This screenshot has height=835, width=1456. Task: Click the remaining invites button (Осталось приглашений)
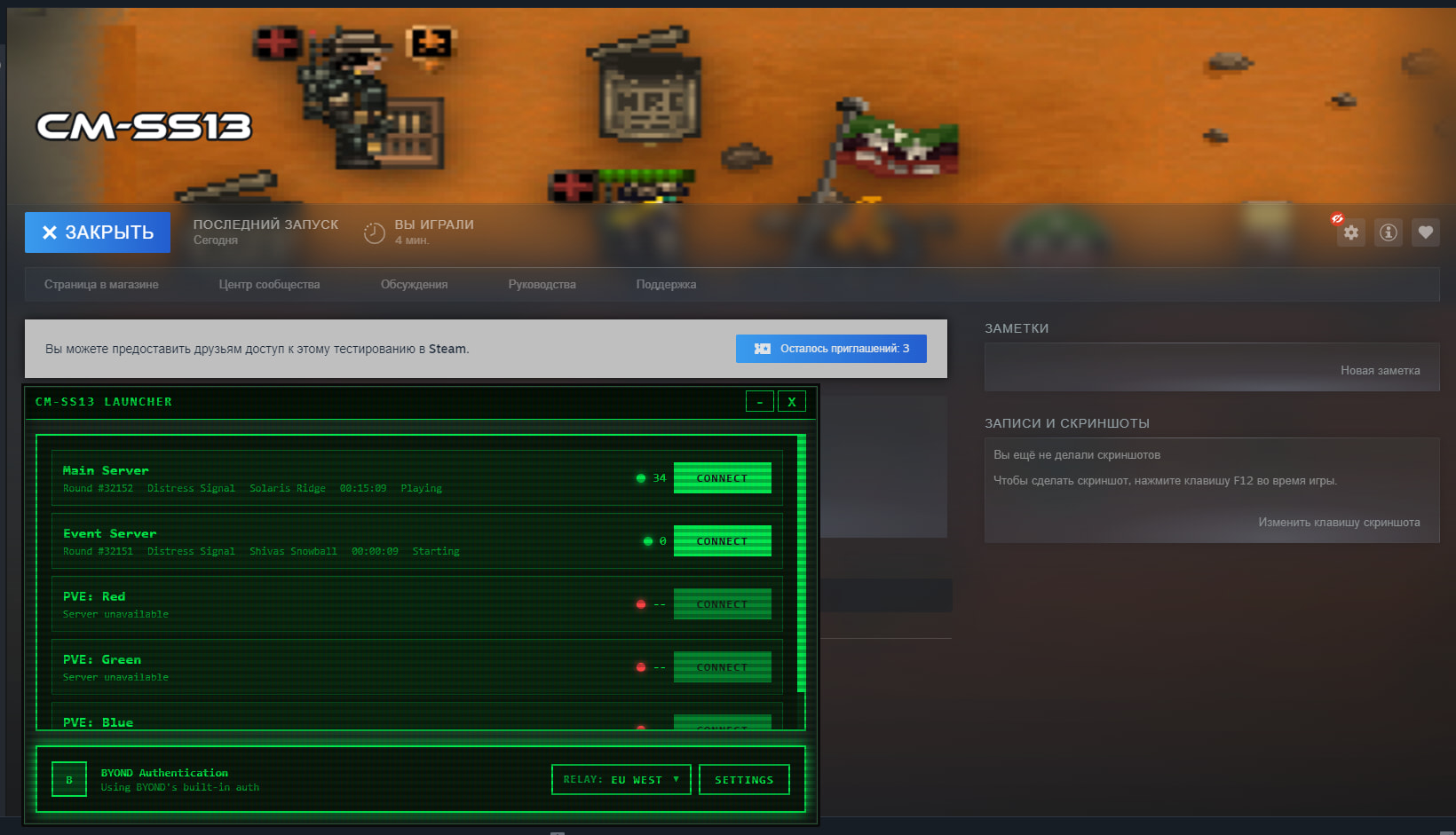(831, 349)
